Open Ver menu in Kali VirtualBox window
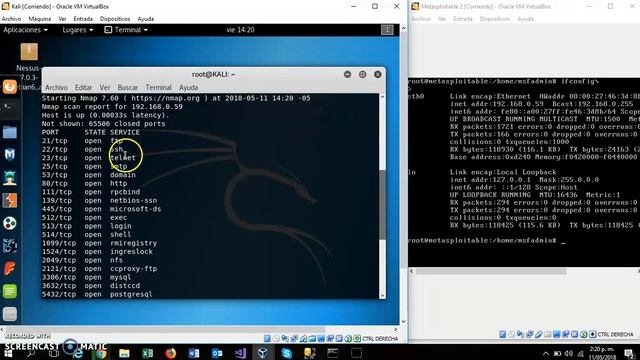This screenshot has height=360, width=640. [x=62, y=19]
